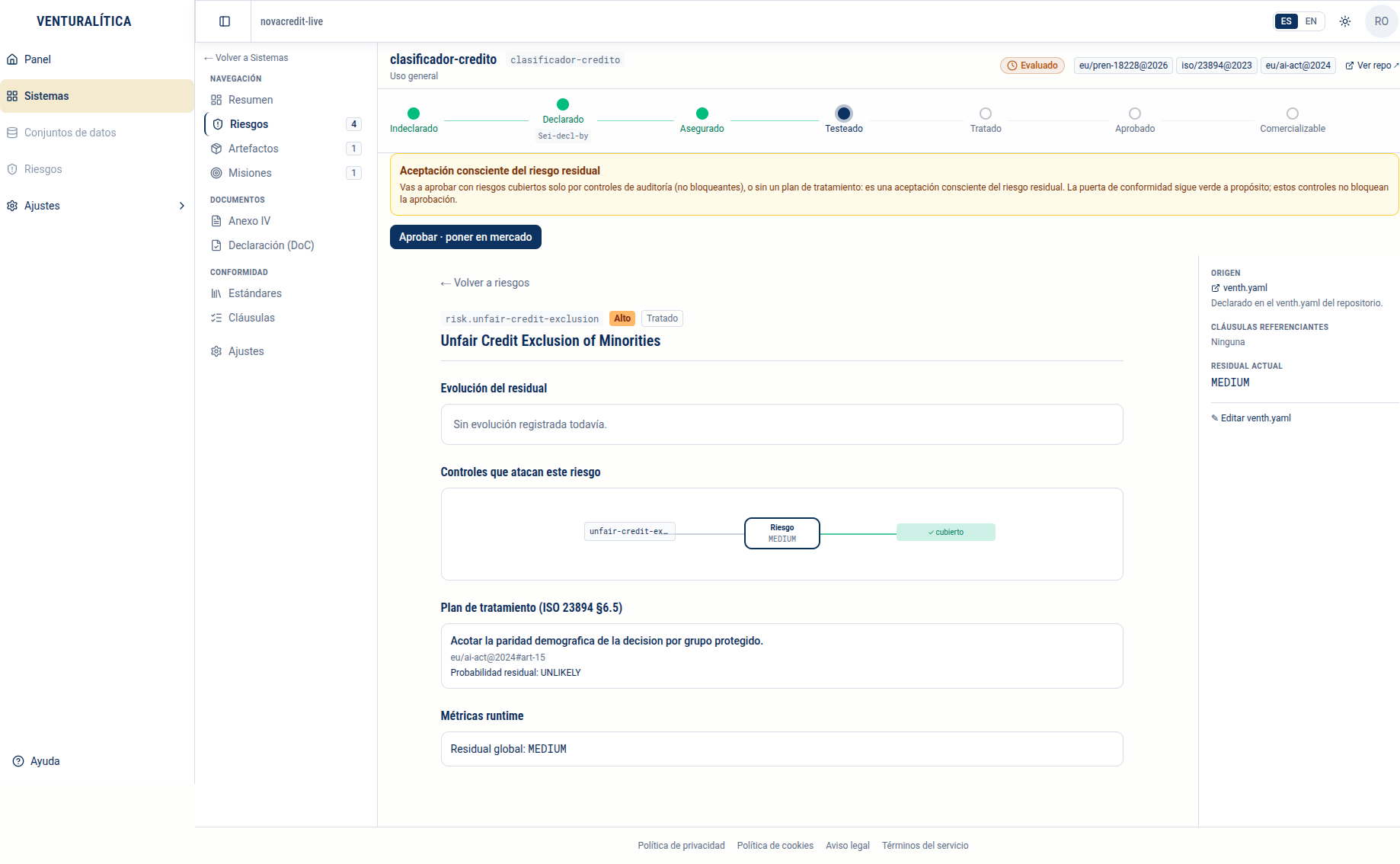Viewport: 1400px width, 864px height.
Task: Click the Panel home icon
Action: click(12, 59)
